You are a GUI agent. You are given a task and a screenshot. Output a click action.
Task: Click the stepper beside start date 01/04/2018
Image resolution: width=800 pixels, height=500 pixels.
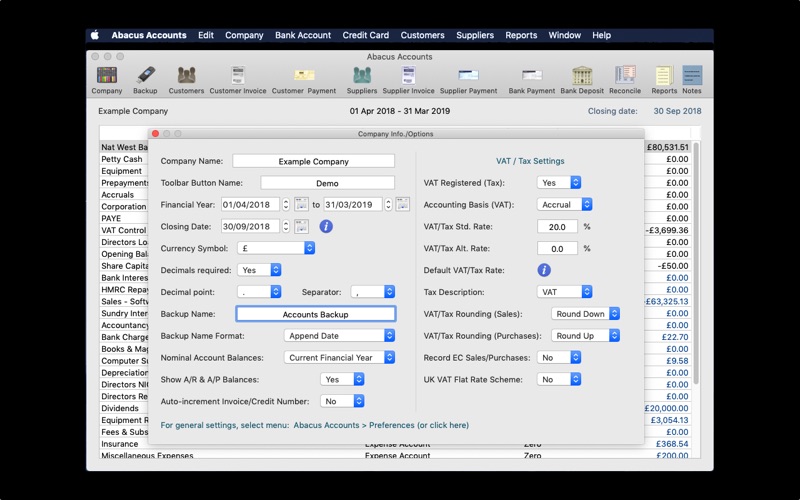(286, 205)
